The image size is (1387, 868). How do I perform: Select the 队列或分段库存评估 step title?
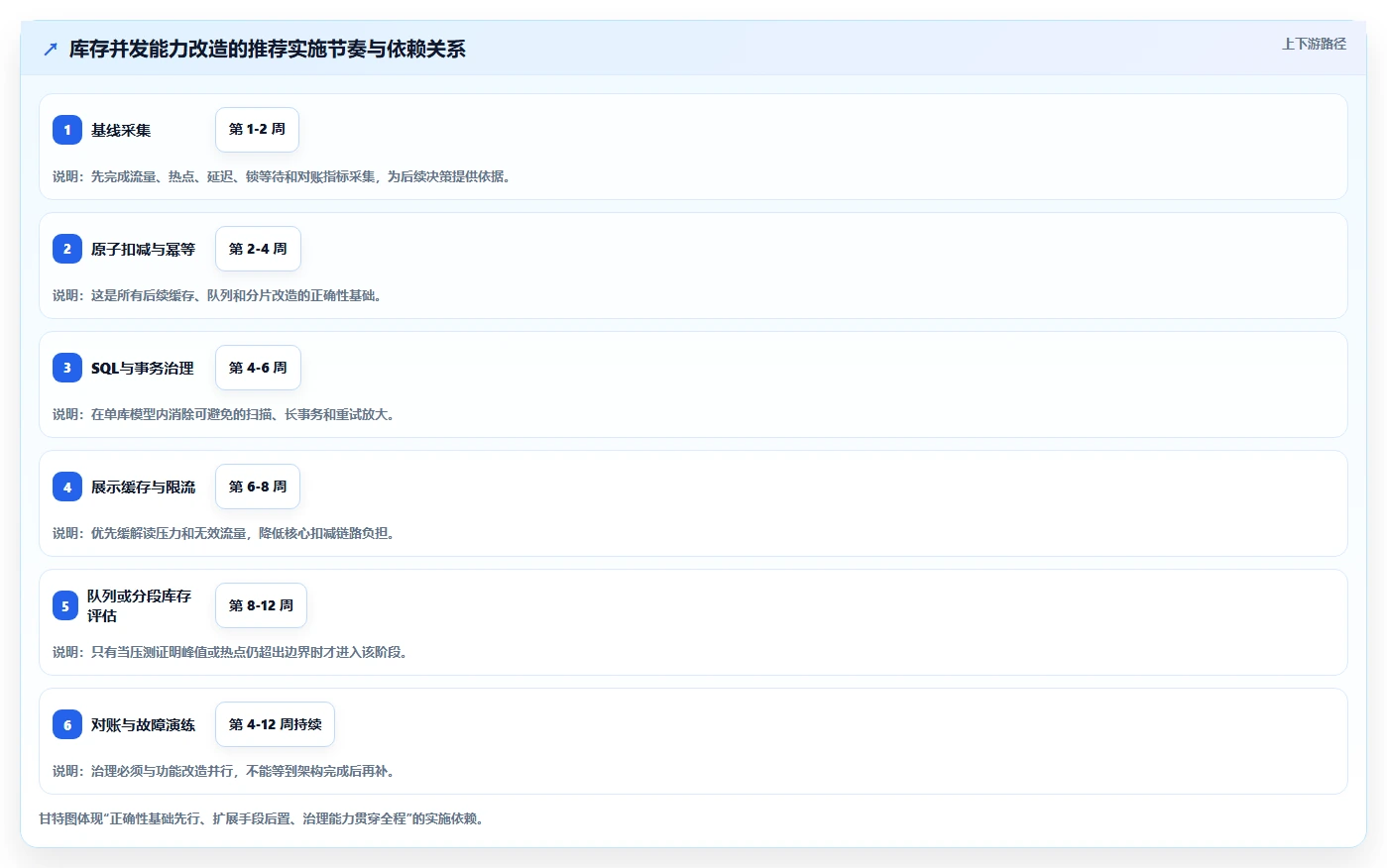pyautogui.click(x=139, y=605)
